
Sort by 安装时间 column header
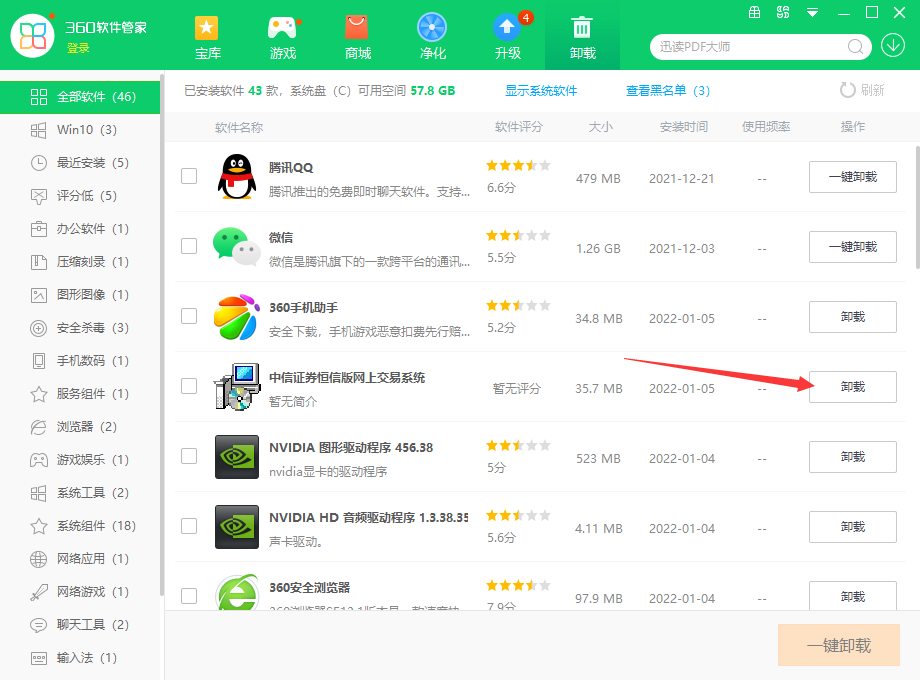tap(684, 127)
